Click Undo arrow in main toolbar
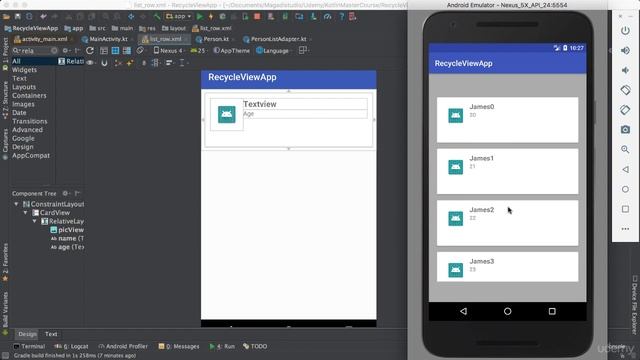640x360 pixels. (x=43, y=17)
